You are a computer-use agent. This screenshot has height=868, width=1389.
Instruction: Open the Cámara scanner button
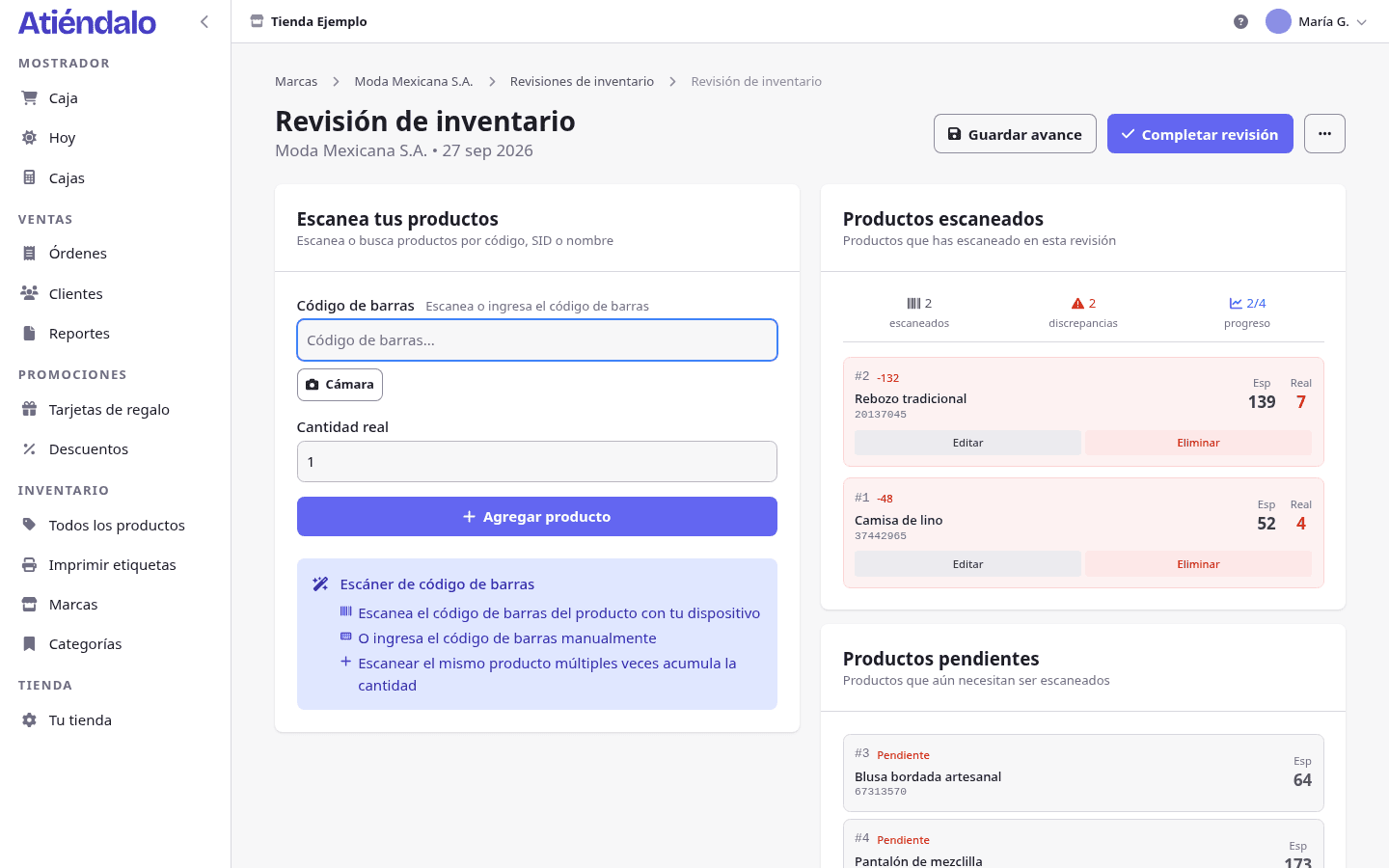[340, 384]
